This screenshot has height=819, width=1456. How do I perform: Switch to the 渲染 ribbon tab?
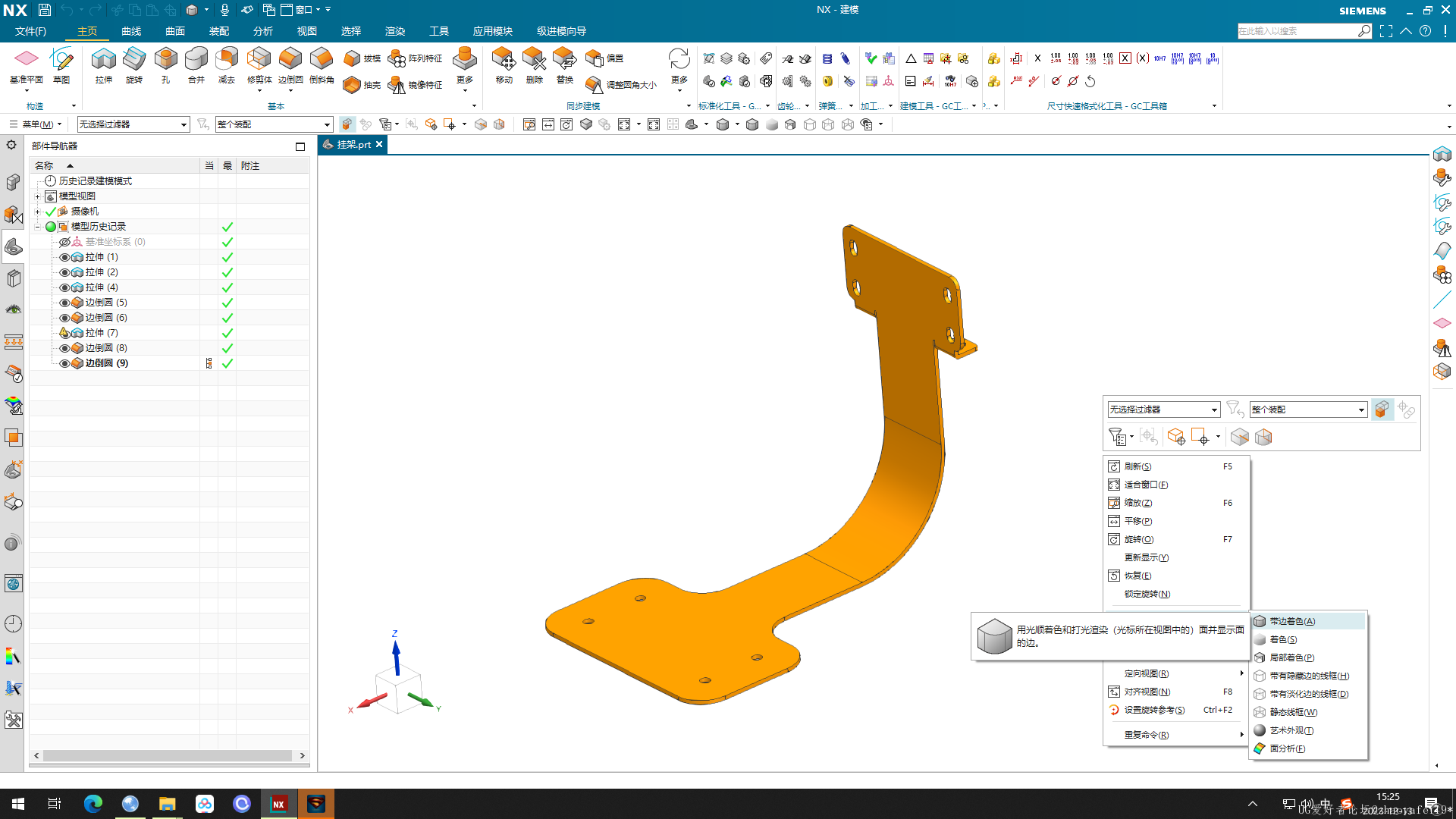395,31
